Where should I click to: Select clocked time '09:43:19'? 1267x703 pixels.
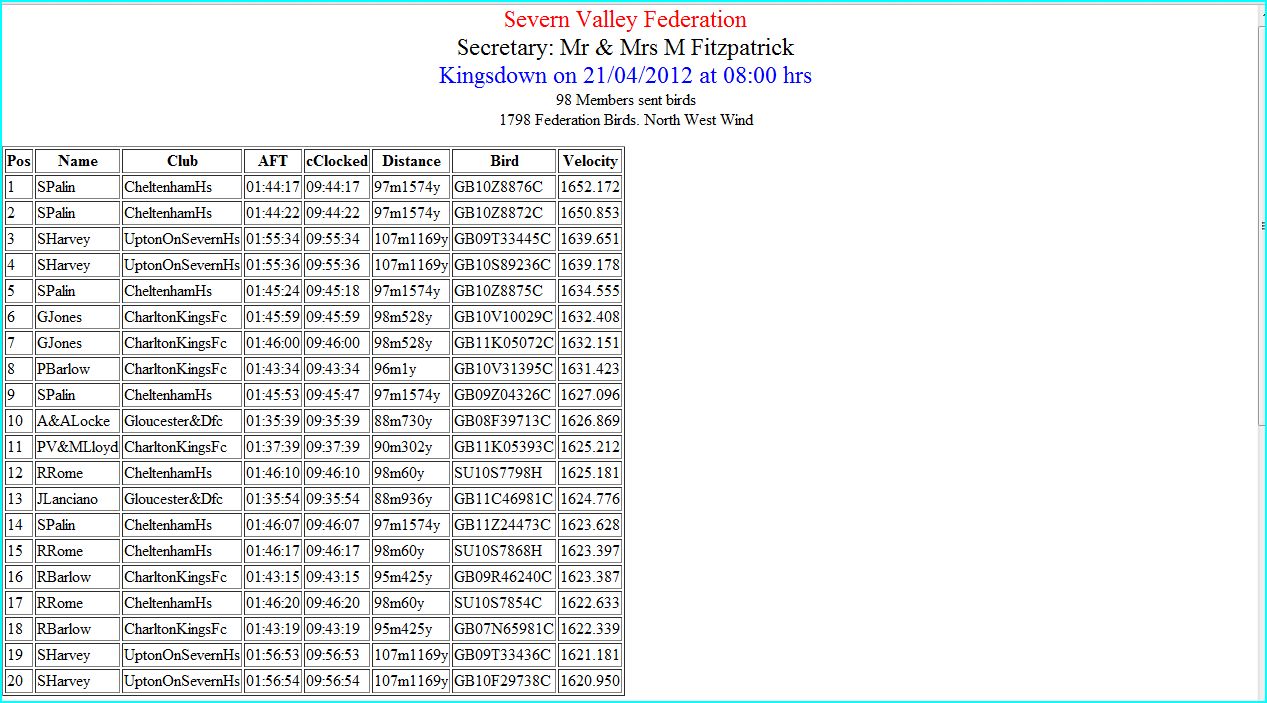pyautogui.click(x=337, y=629)
